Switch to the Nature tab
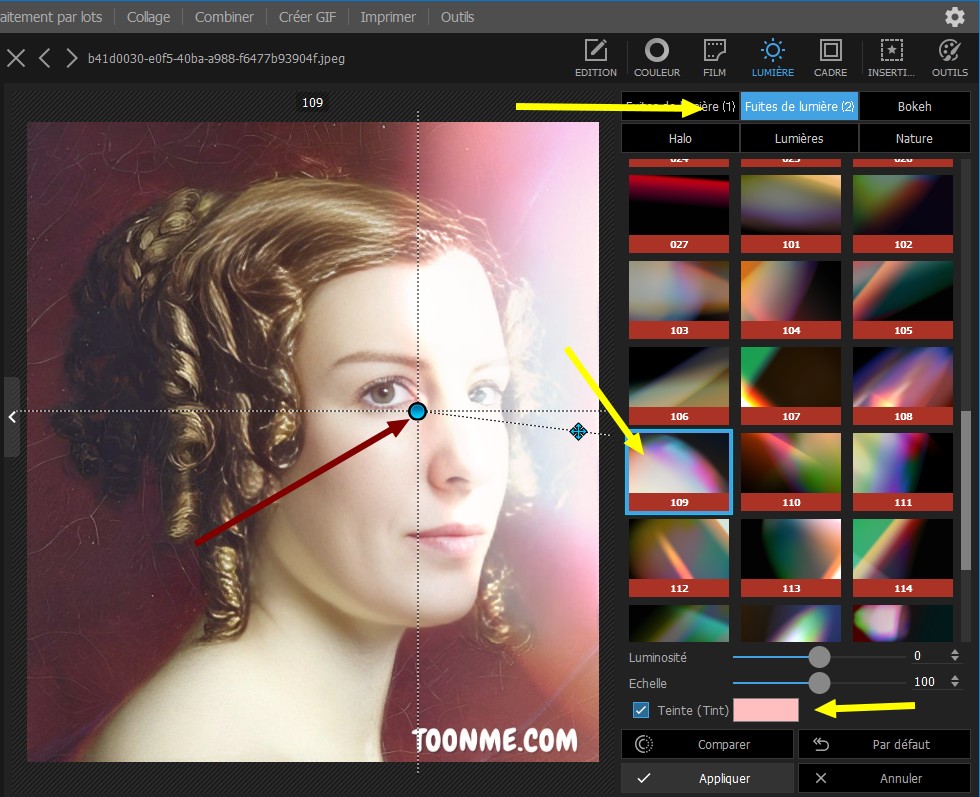 pos(914,138)
